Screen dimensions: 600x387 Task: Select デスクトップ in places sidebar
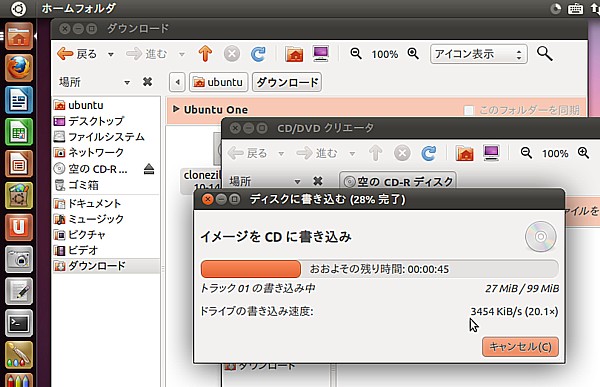pos(106,121)
